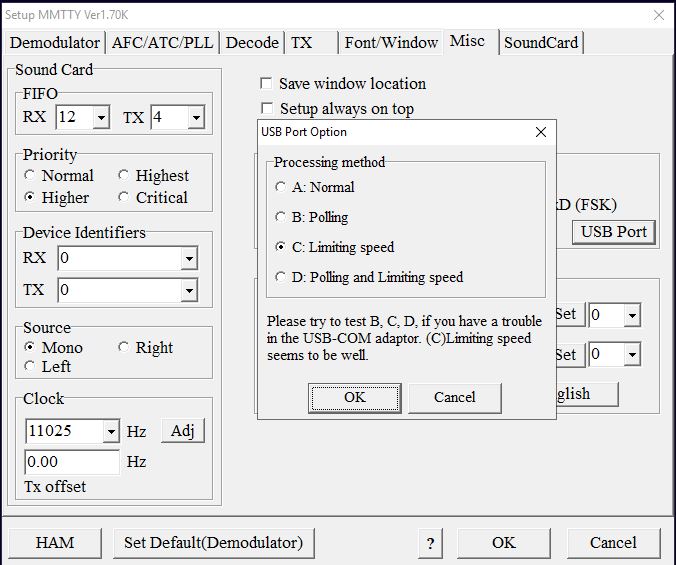Image resolution: width=676 pixels, height=565 pixels.
Task: Open the Clock frequency 11025 dropdown
Action: pos(111,431)
